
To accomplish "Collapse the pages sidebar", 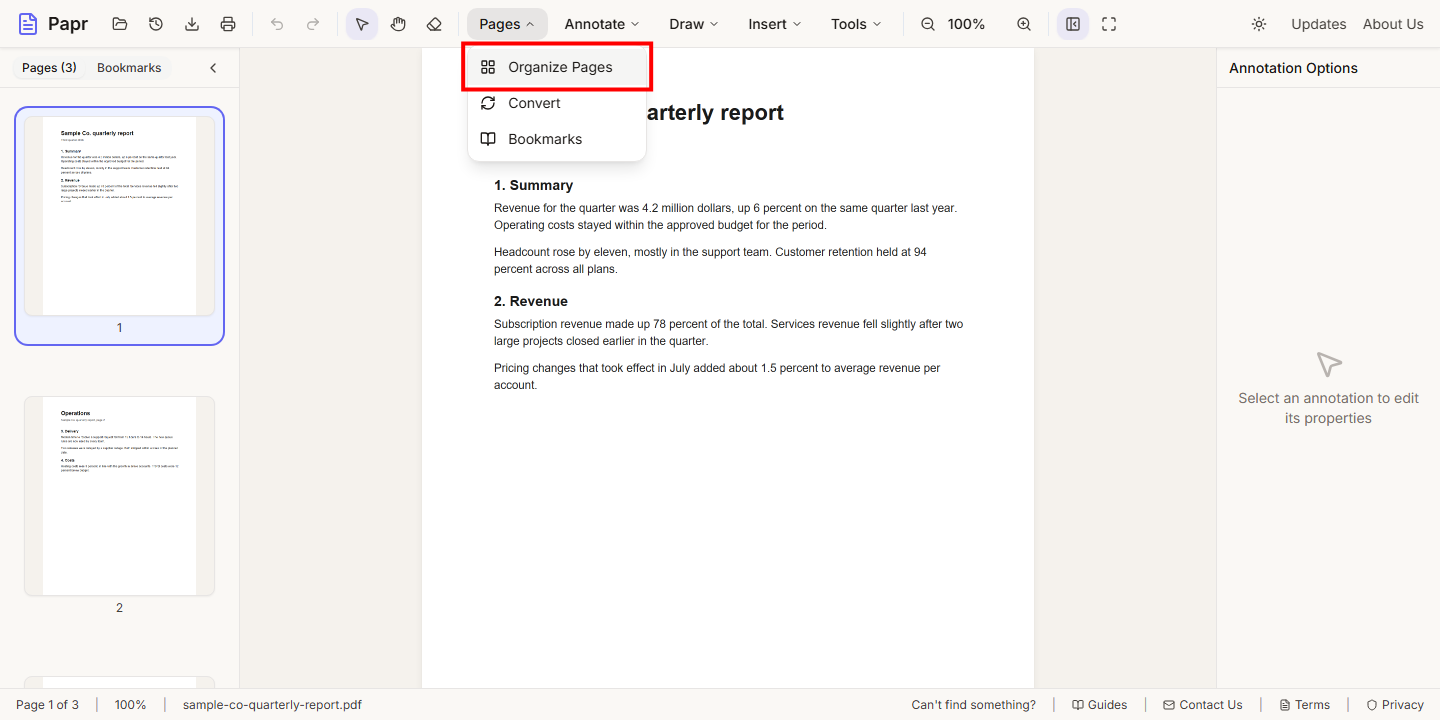I will pos(213,68).
